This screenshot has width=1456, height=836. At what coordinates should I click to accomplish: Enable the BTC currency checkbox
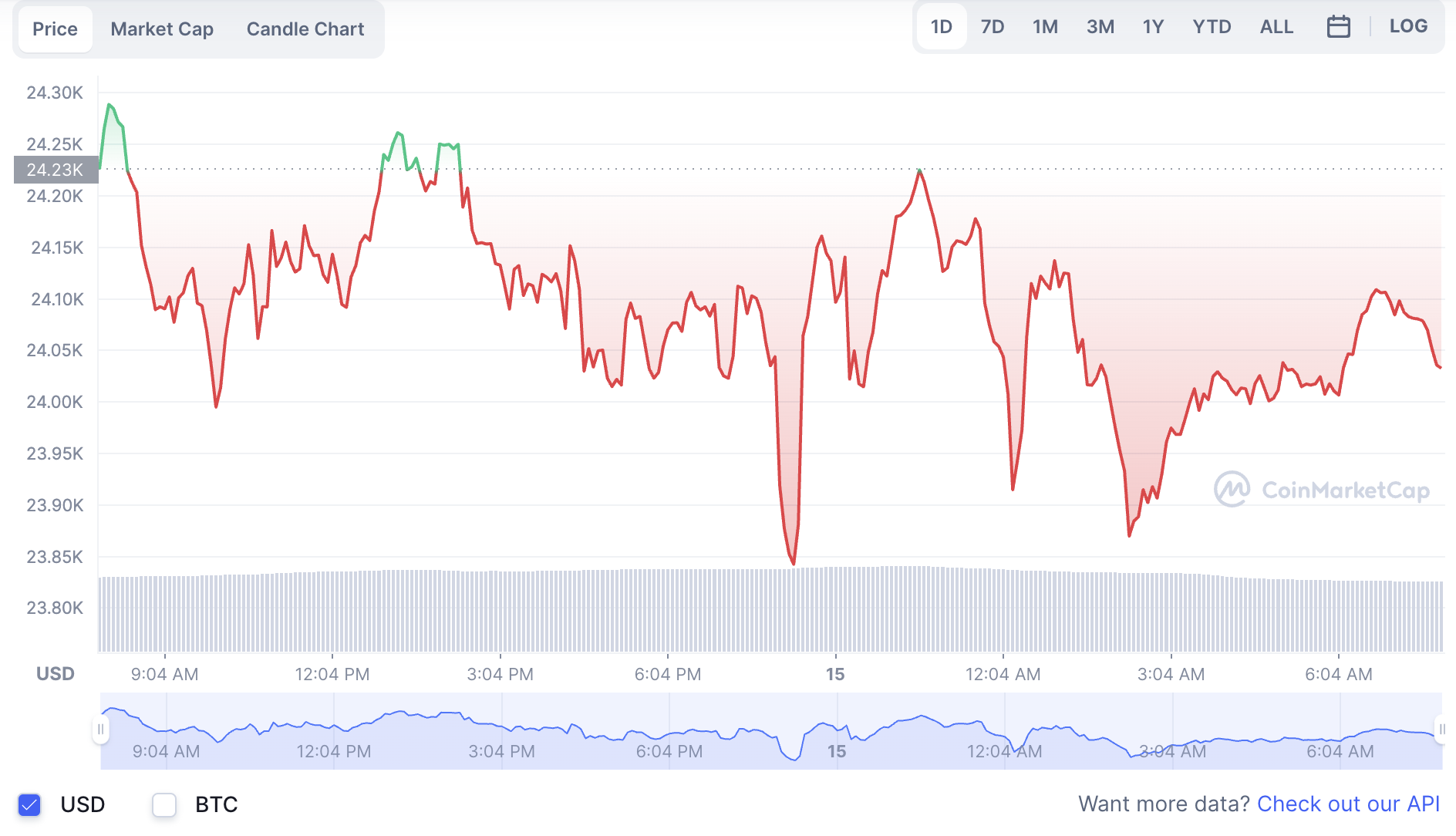(x=164, y=804)
